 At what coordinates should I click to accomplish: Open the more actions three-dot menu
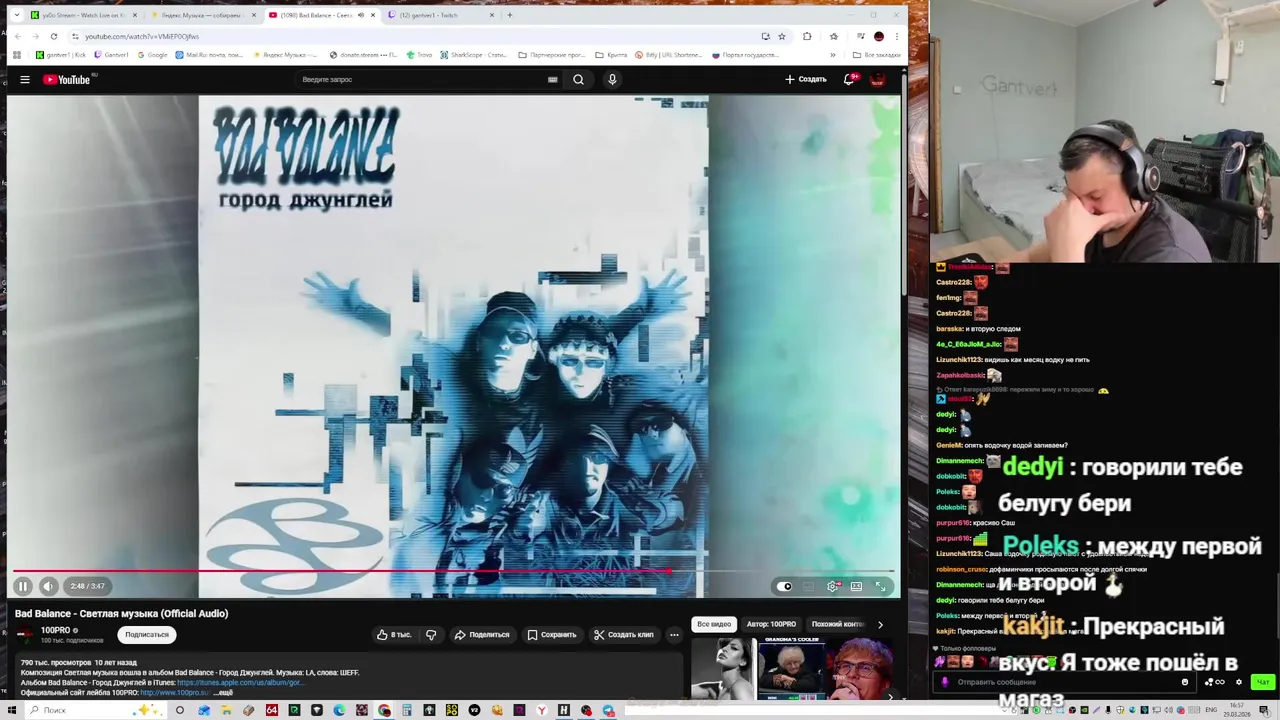pyautogui.click(x=674, y=634)
